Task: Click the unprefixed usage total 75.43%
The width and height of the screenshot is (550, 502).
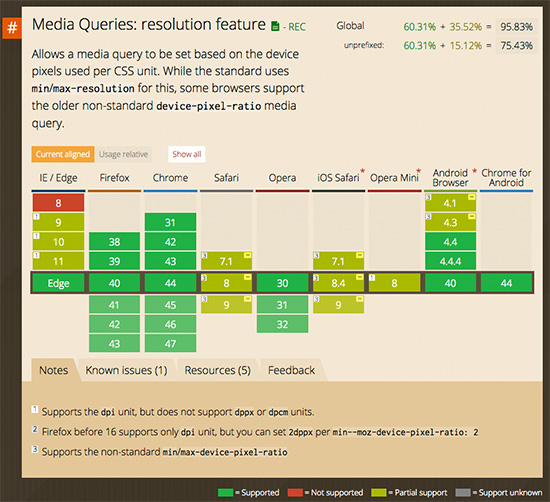Action: pyautogui.click(x=516, y=46)
